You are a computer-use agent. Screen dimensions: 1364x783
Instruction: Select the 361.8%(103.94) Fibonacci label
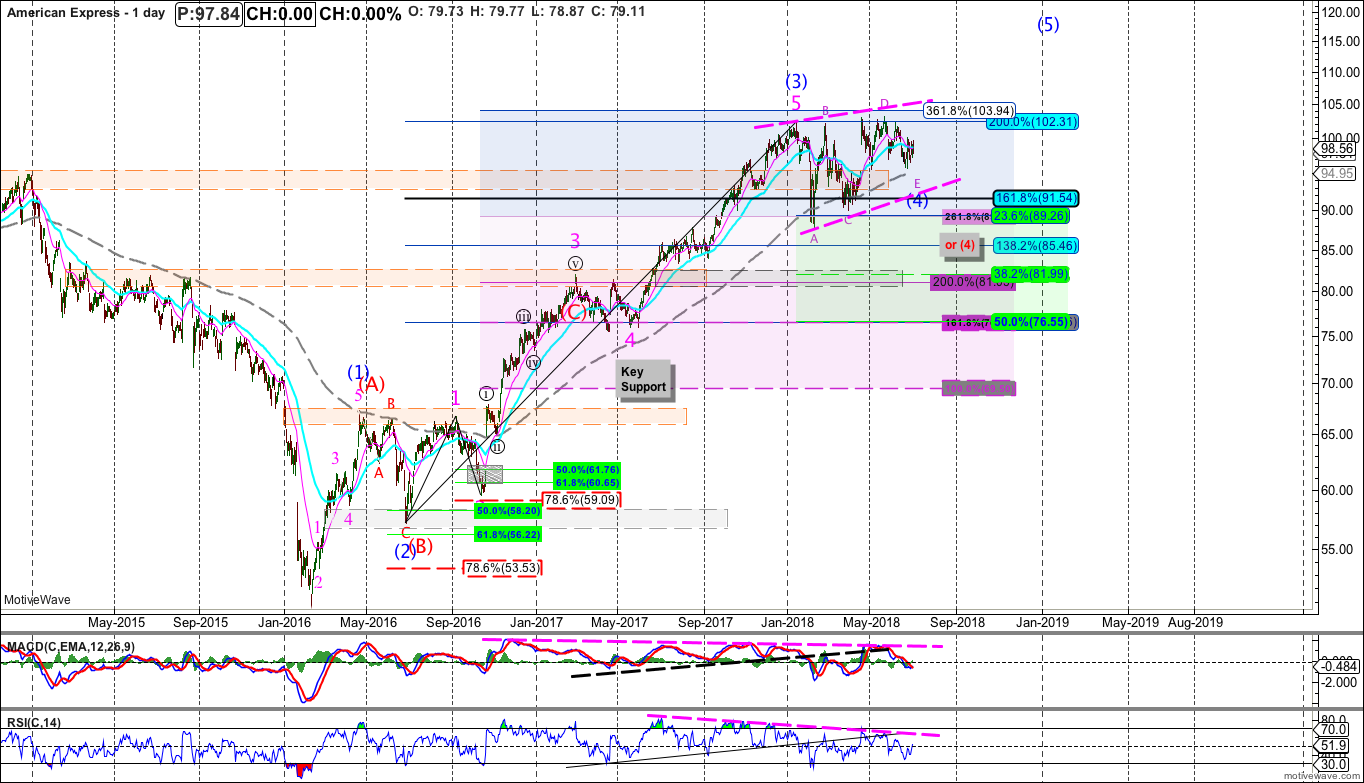click(x=969, y=110)
